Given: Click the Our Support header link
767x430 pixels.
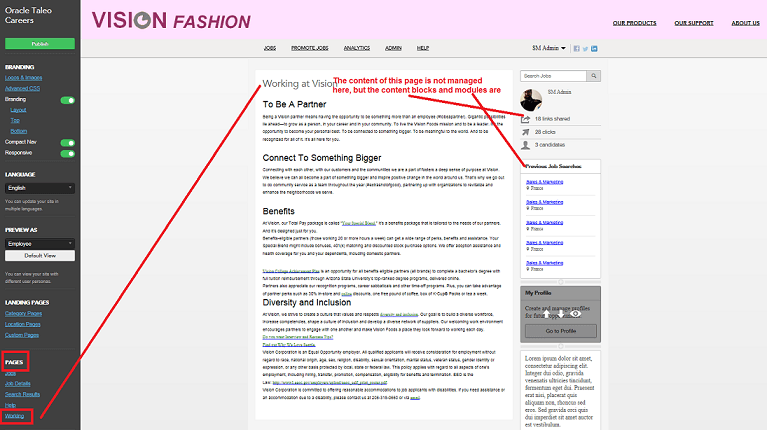Looking at the screenshot, I should coord(694,23).
